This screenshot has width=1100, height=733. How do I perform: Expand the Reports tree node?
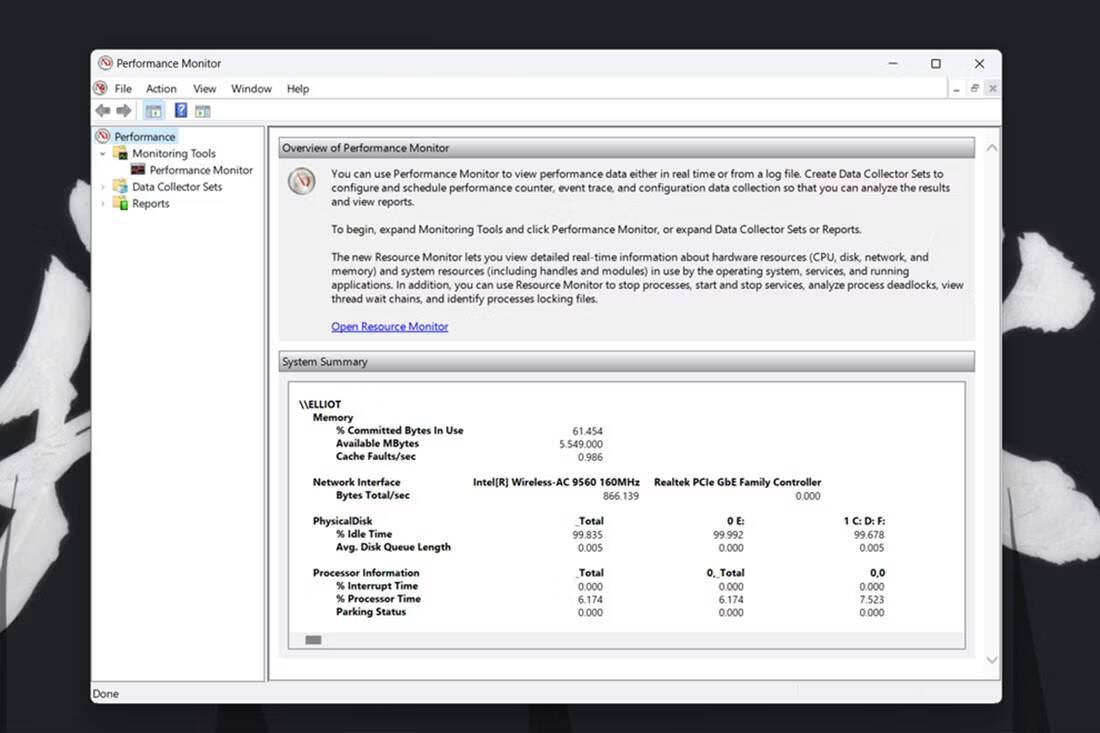(x=103, y=203)
